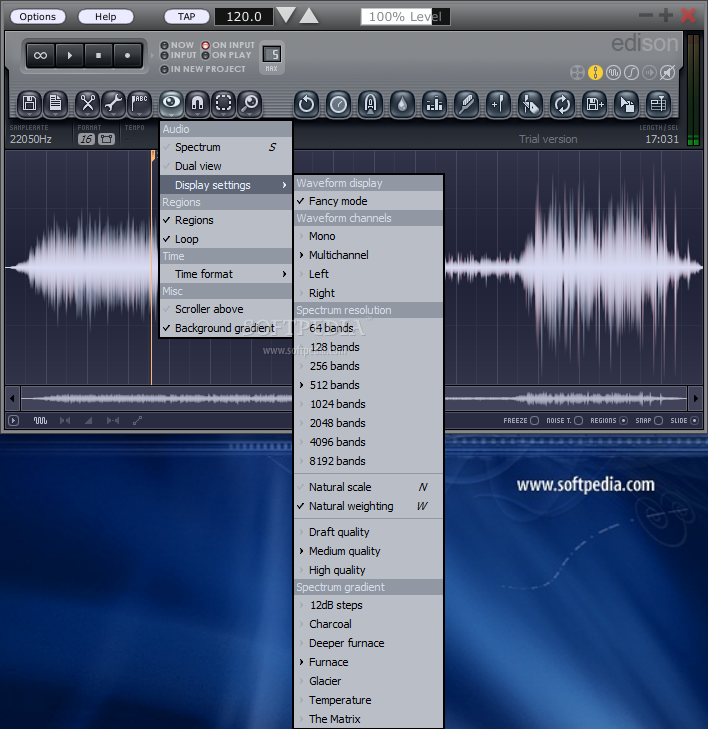Click the 120.0 tempo field
The width and height of the screenshot is (708, 729).
coord(244,17)
